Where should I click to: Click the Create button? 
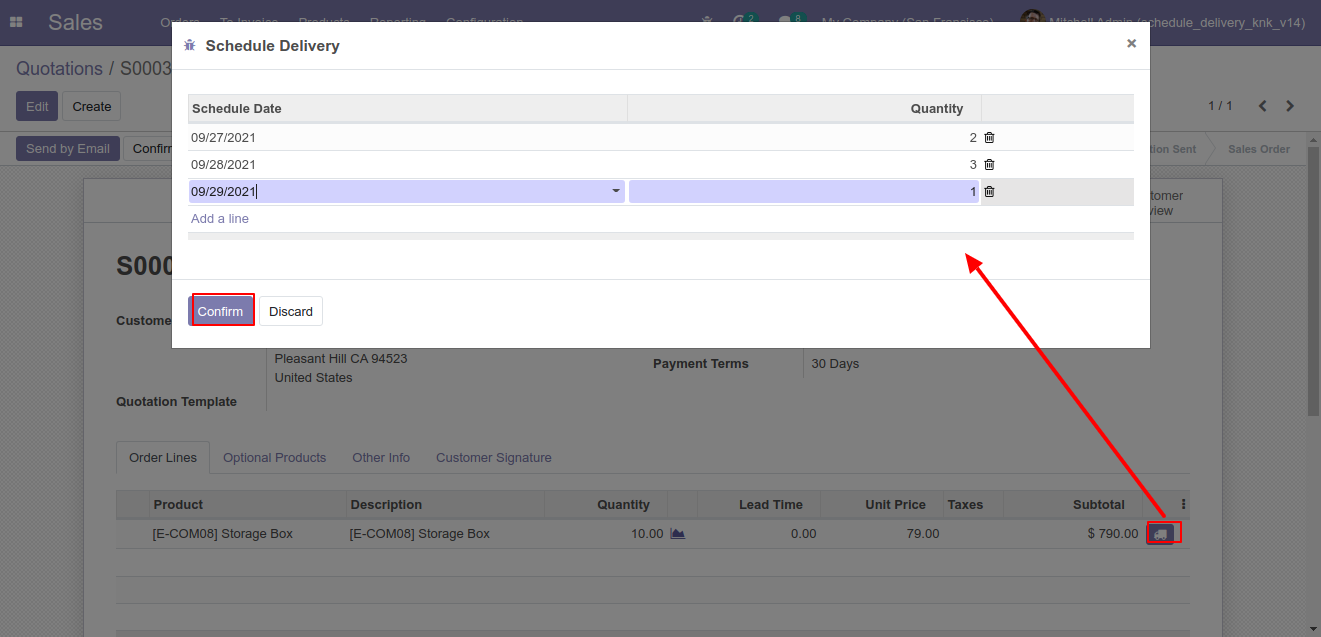[92, 106]
